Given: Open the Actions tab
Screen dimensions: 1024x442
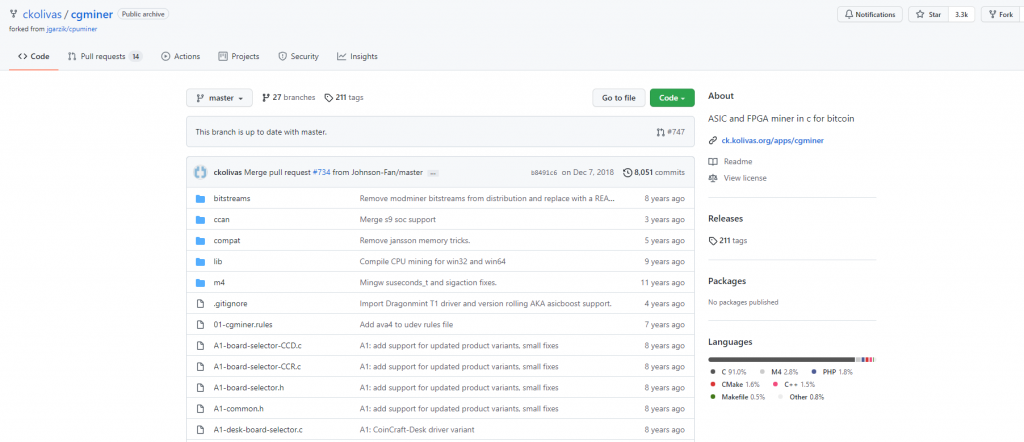Looking at the screenshot, I should point(181,57).
